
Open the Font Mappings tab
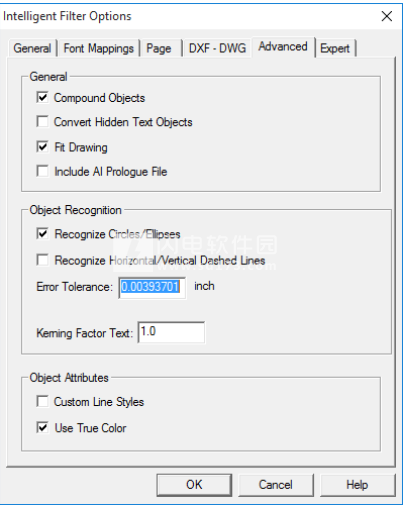(99, 48)
